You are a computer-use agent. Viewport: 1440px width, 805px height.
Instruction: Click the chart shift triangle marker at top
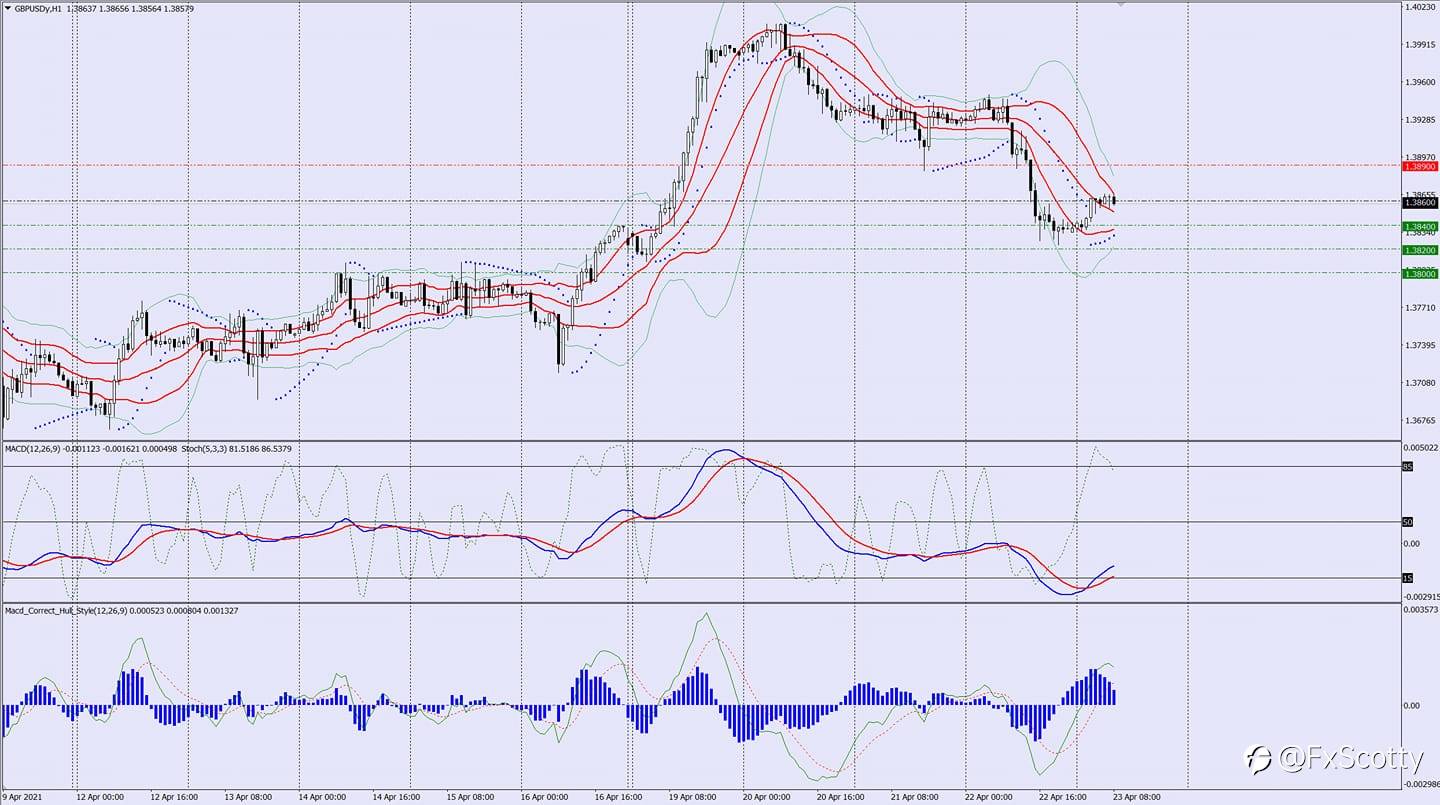[1121, 4]
